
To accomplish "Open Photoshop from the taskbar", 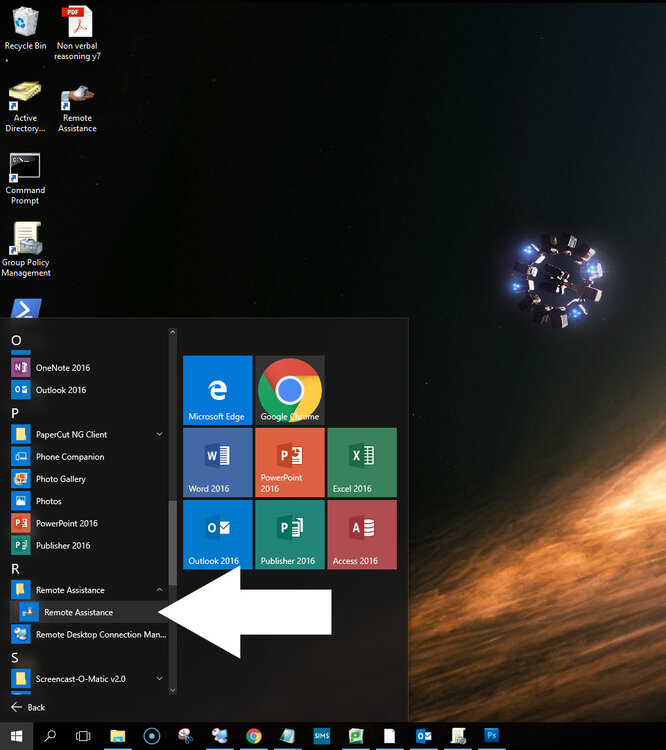I will 491,735.
